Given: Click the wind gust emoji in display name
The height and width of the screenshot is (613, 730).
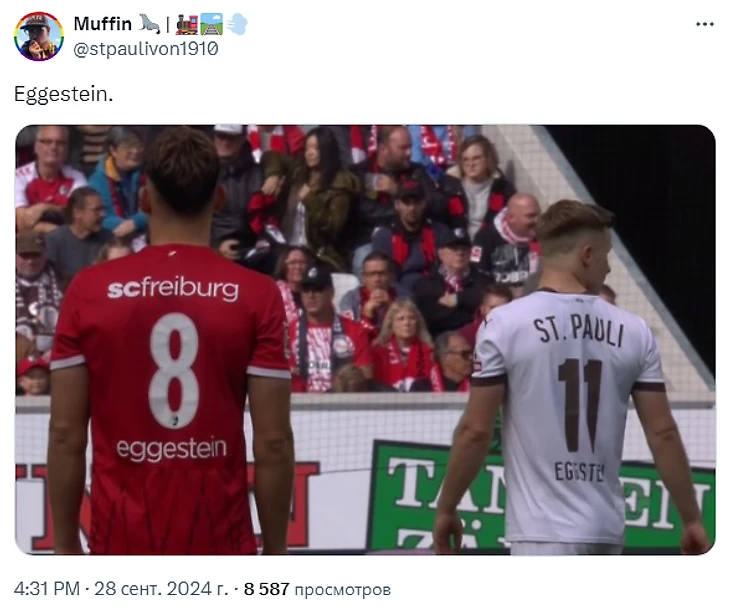Looking at the screenshot, I should [x=237, y=24].
